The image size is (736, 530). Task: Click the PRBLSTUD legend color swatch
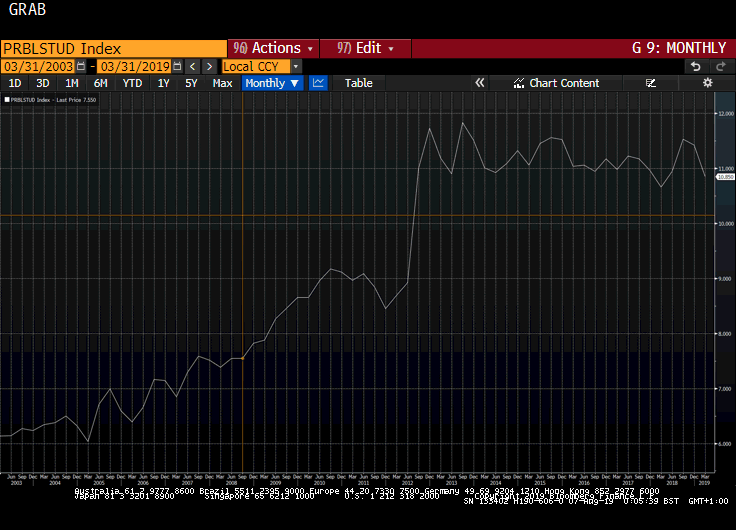[x=6, y=100]
